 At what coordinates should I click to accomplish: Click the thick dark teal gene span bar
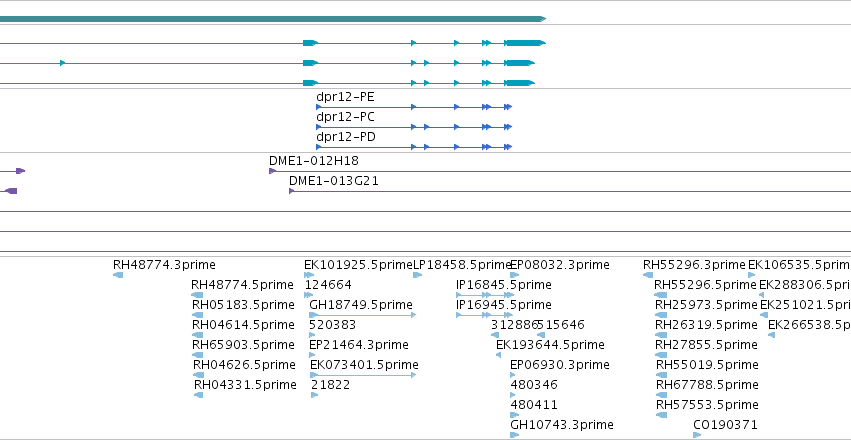click(272, 19)
